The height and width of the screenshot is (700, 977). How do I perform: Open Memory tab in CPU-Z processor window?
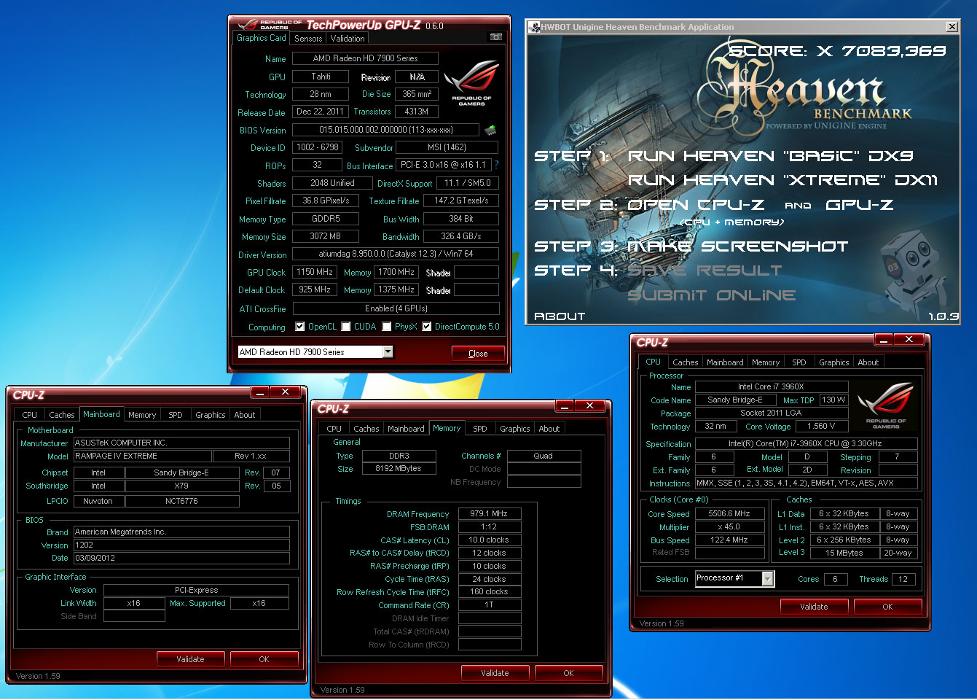[765, 362]
